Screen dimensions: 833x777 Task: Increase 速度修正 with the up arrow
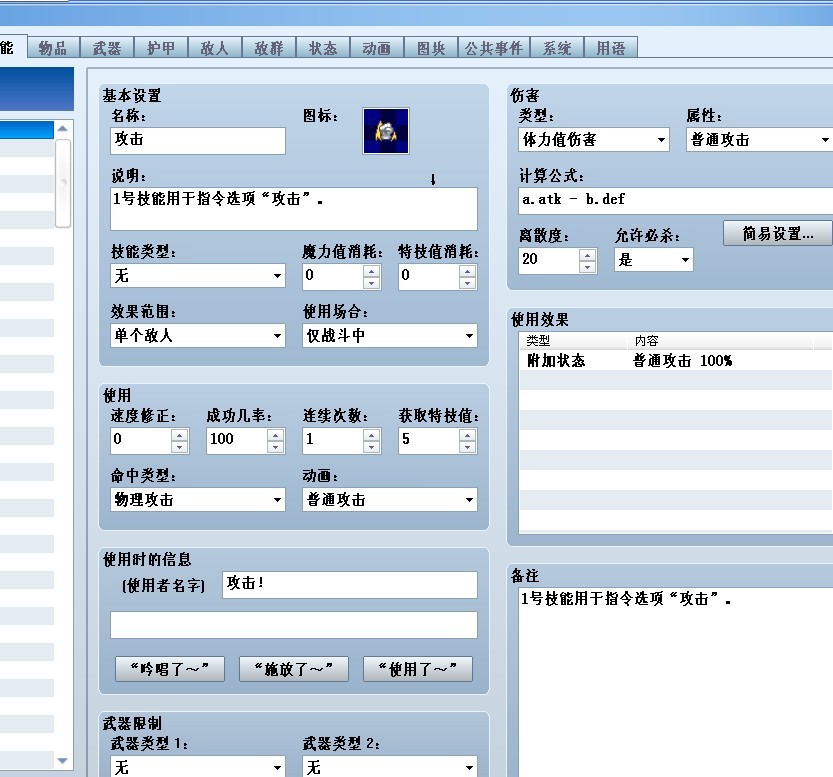pyautogui.click(x=180, y=436)
